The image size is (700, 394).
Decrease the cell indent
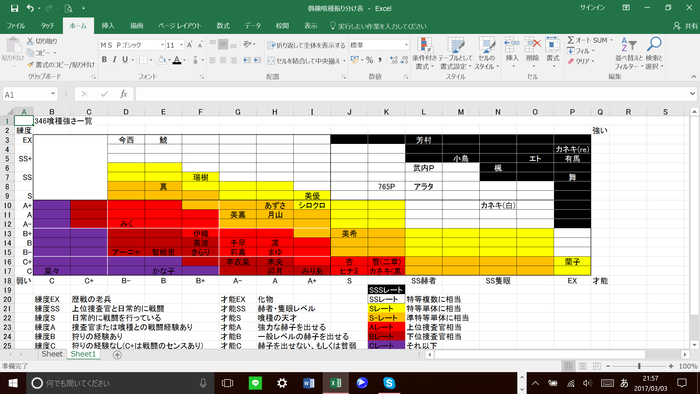tap(246, 60)
